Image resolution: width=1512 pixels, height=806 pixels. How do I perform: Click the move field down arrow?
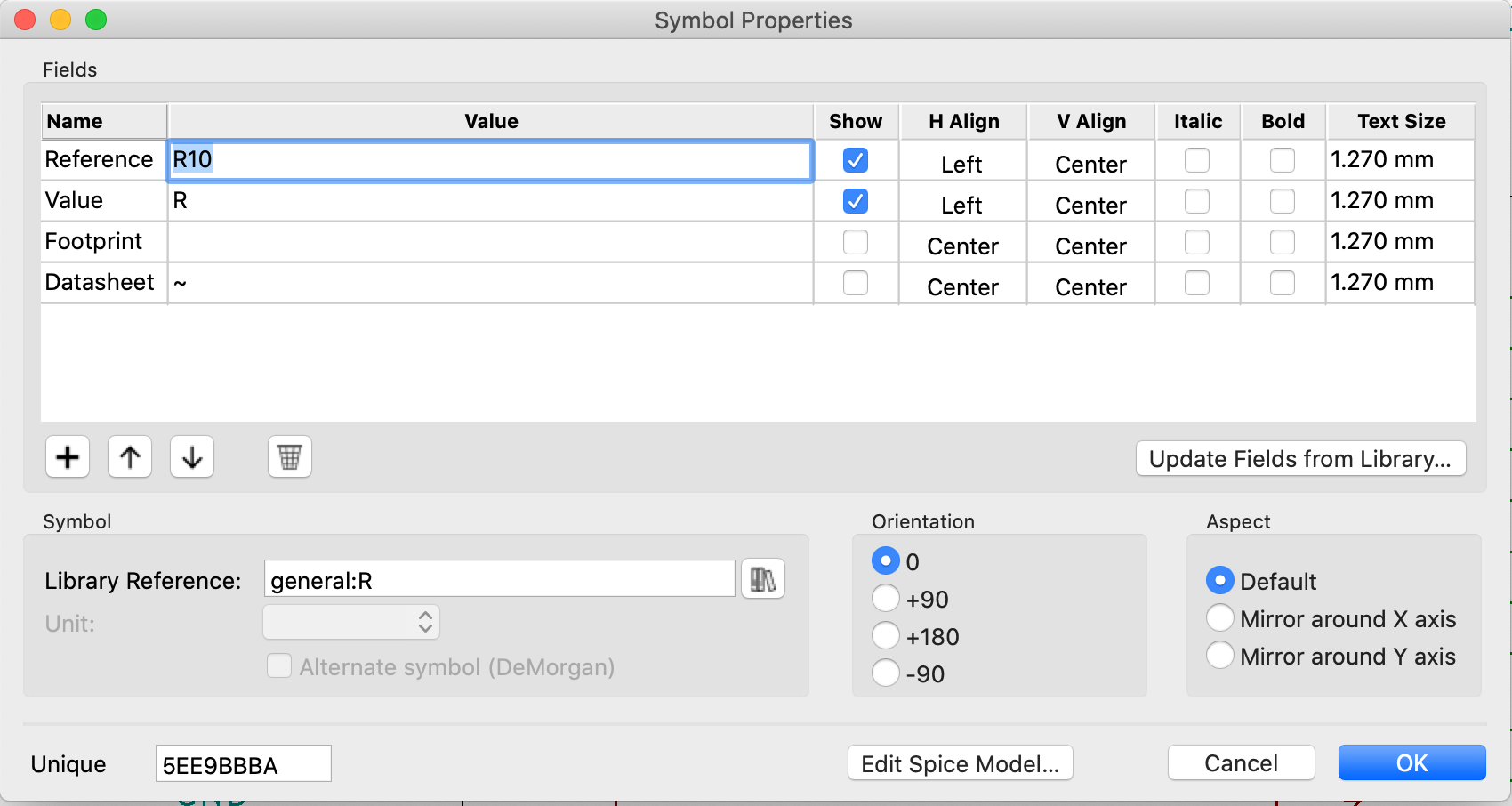192,457
